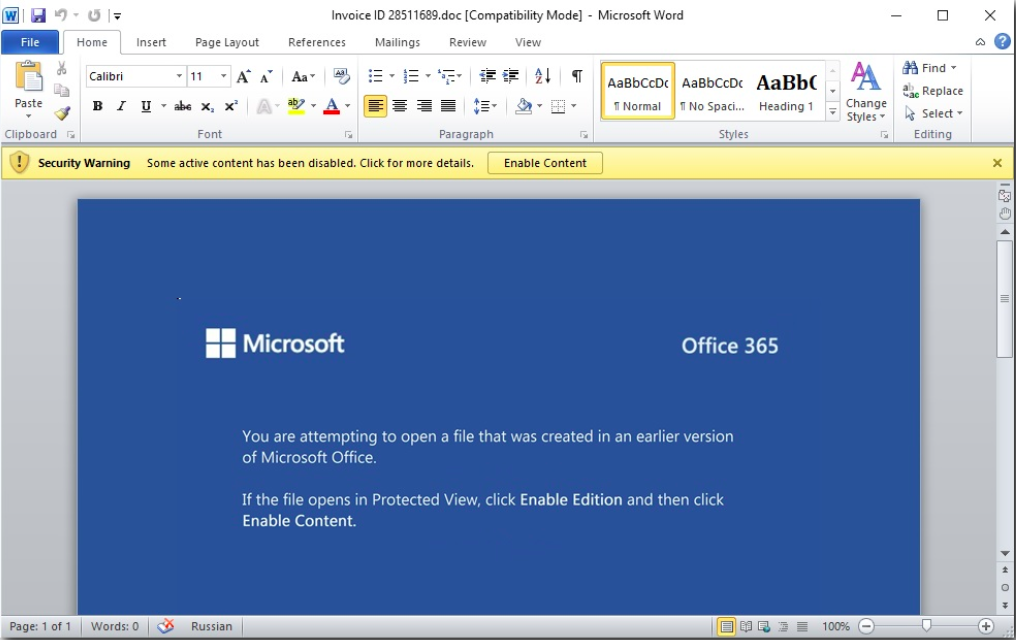Toggle Italic formatting
This screenshot has height=640, width=1016.
coord(121,106)
